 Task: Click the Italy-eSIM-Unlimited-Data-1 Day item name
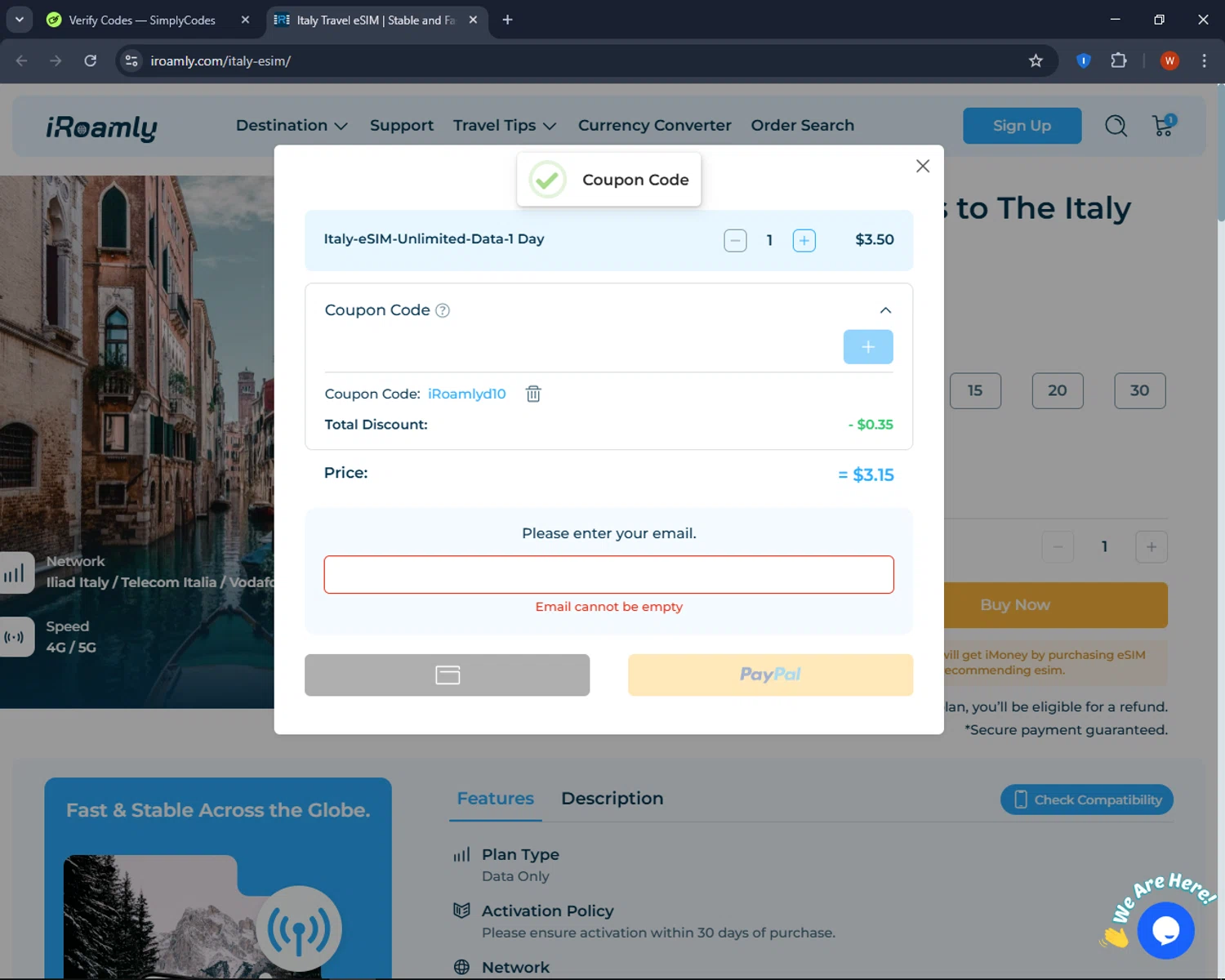[x=434, y=239]
